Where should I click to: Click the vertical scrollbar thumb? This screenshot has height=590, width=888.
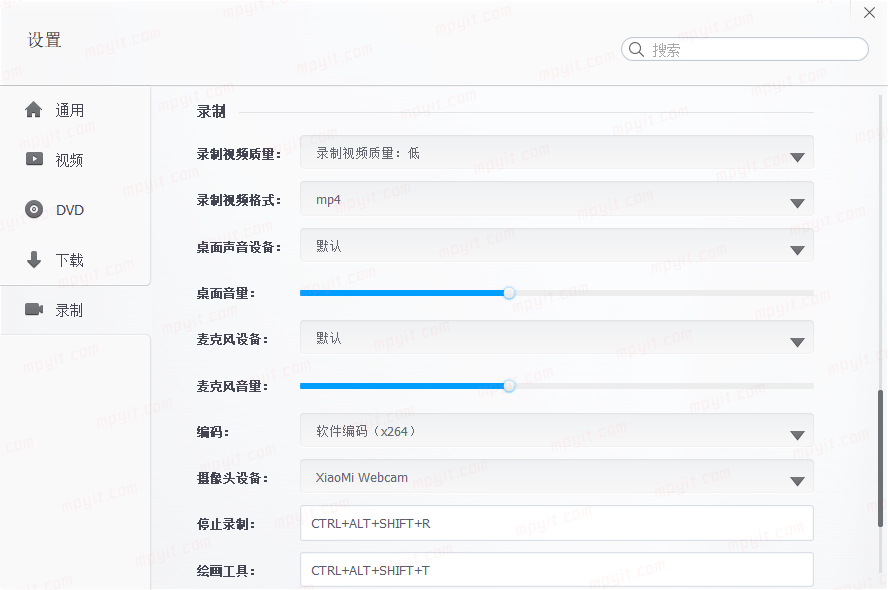click(x=881, y=459)
